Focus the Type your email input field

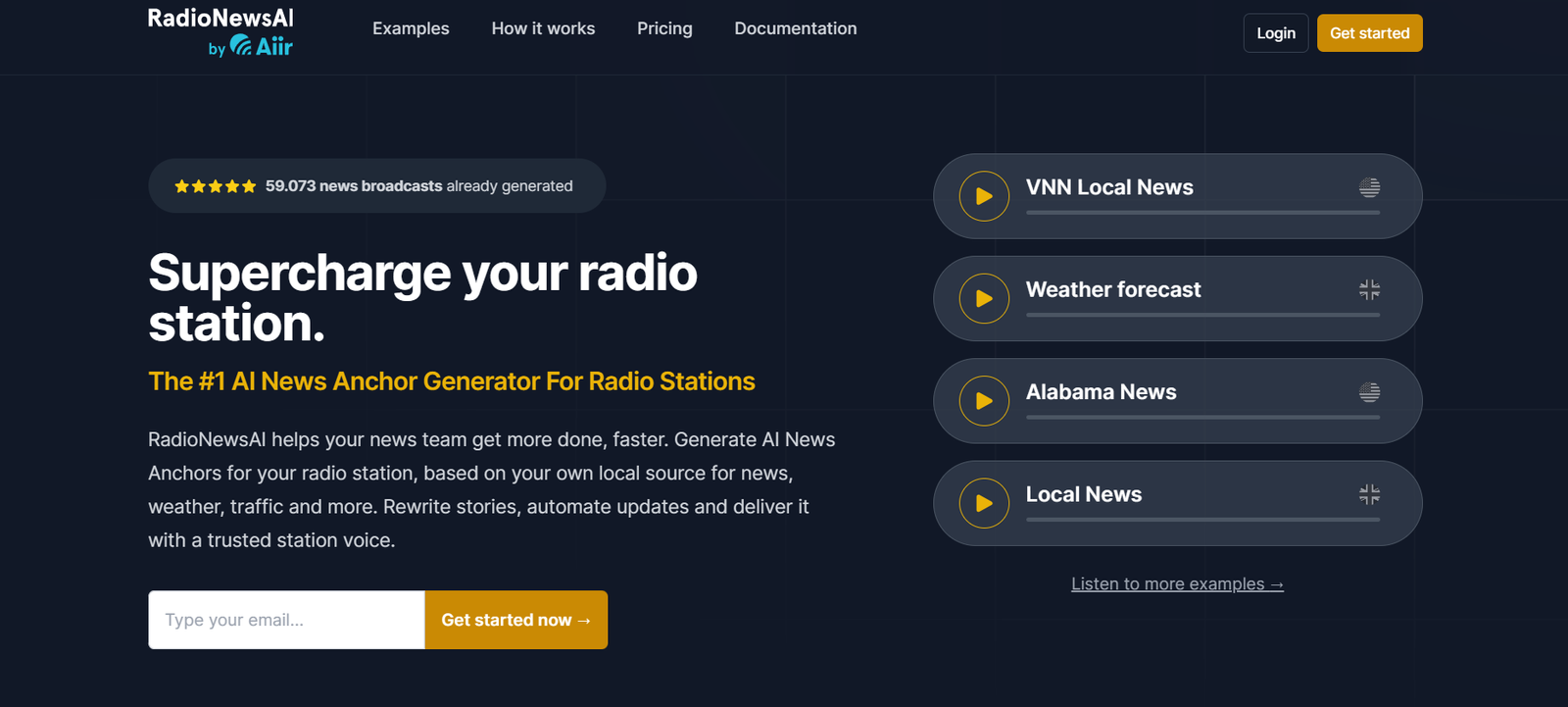click(286, 620)
